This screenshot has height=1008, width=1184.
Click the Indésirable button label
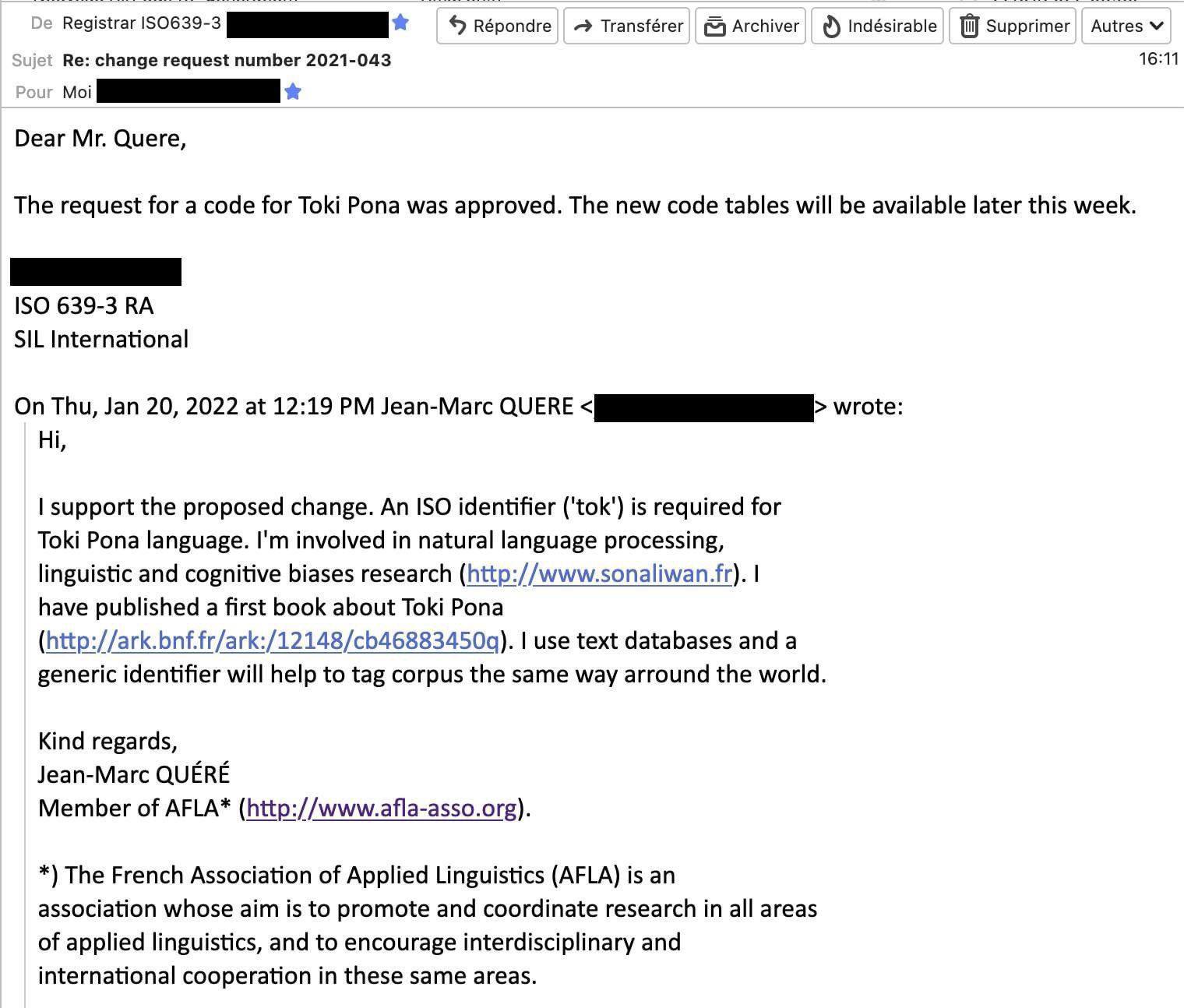coord(892,26)
